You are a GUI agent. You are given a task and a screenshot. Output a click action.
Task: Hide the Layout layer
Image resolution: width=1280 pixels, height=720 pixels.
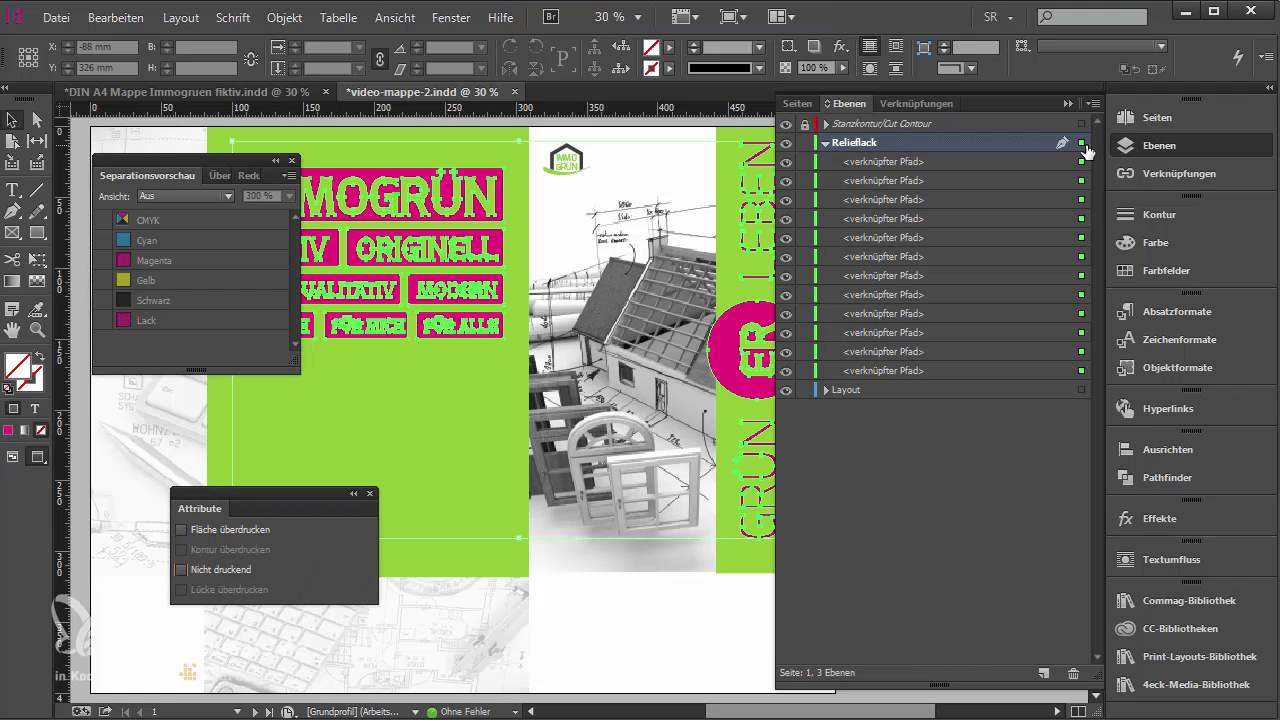pos(786,390)
